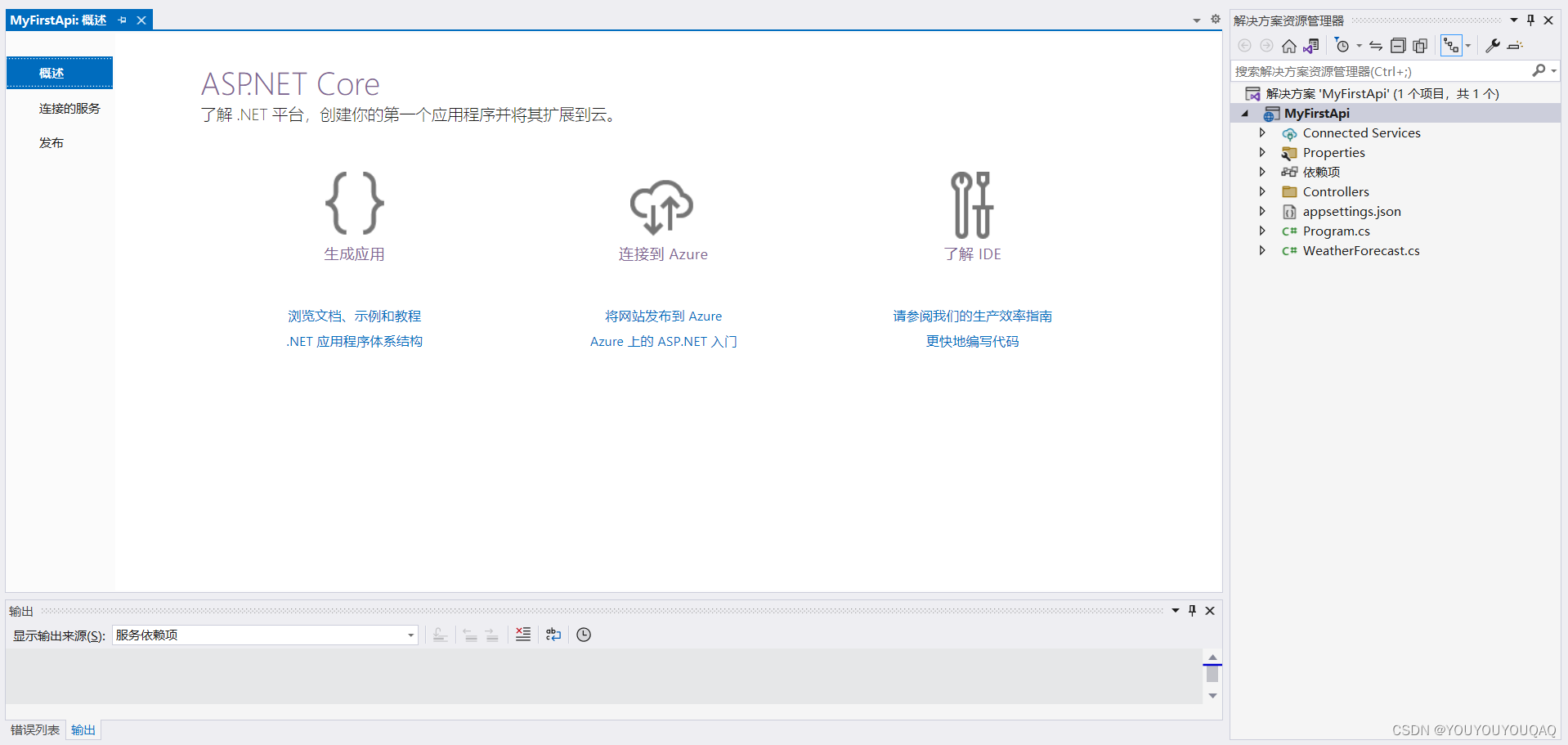This screenshot has width=1568, height=745.
Task: Collapse the MyFirstApi project node
Action: tap(1245, 114)
